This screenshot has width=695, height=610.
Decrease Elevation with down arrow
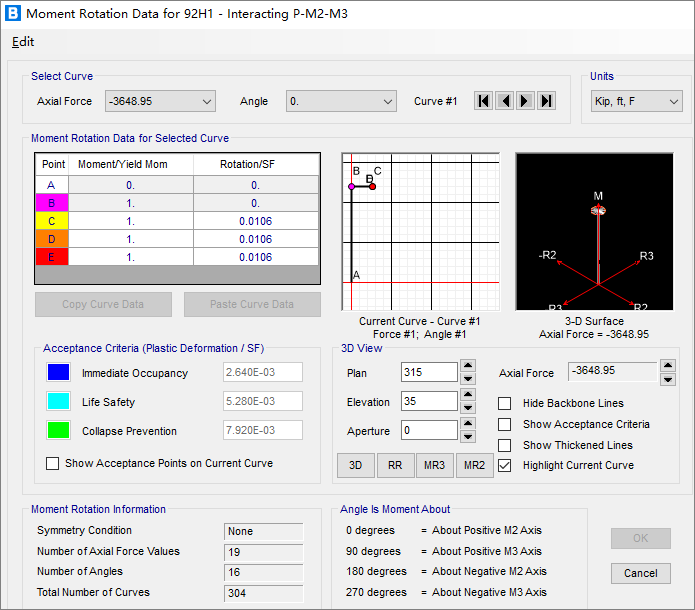pyautogui.click(x=468, y=407)
